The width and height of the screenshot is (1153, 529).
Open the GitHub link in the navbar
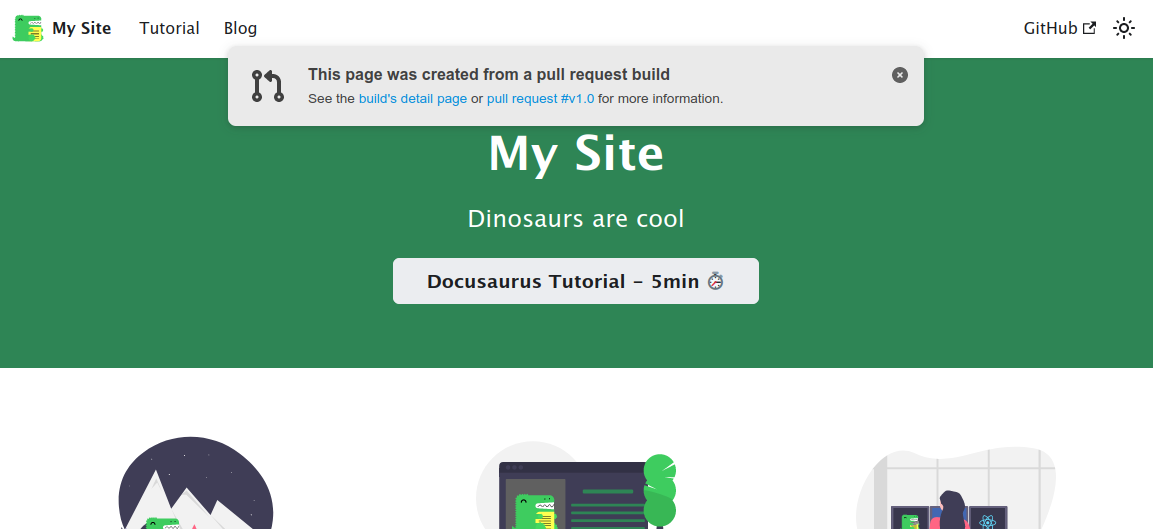click(x=1060, y=28)
